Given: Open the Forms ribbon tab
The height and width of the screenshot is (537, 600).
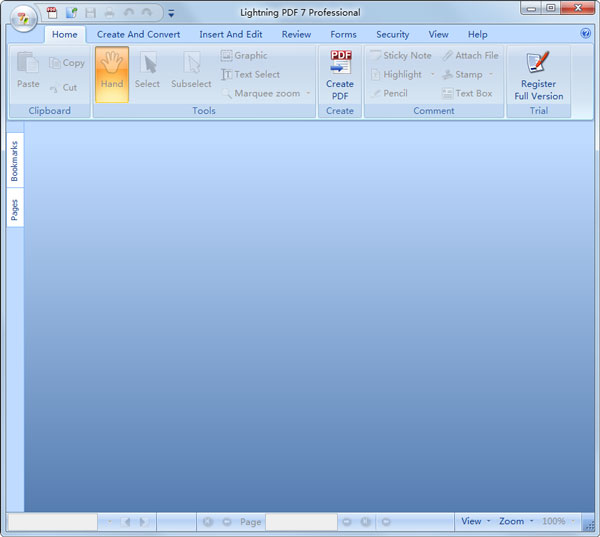Looking at the screenshot, I should [x=343, y=34].
